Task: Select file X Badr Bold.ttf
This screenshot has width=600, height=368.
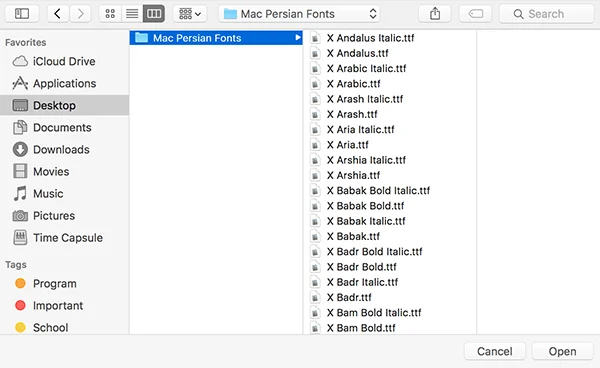Action: click(x=390, y=267)
